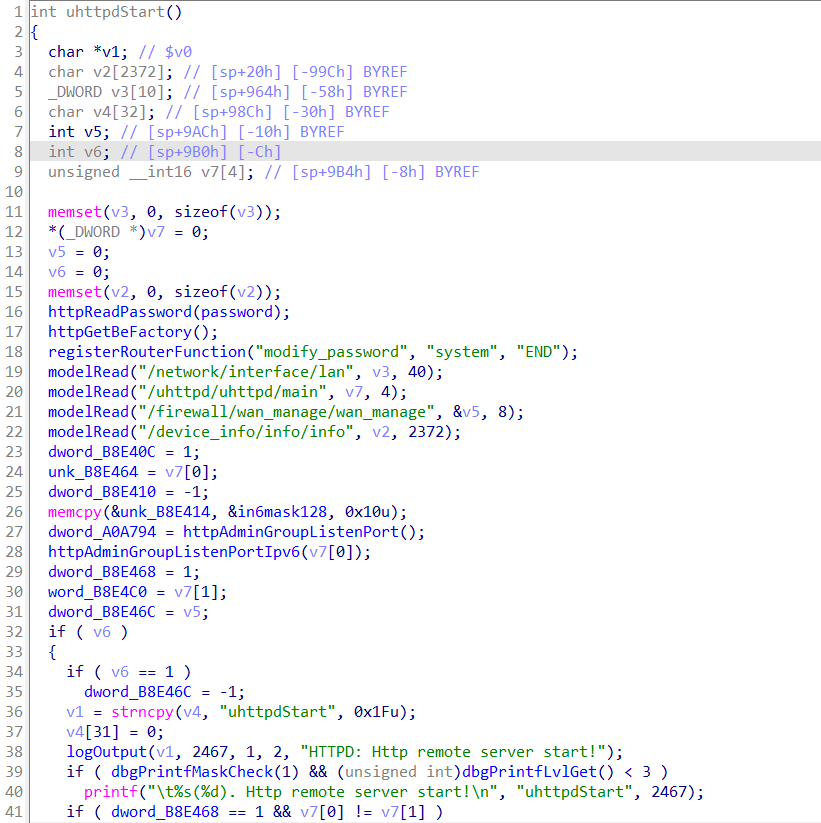The width and height of the screenshot is (821, 823).
Task: Click the "// $v0" register comment
Action: click(165, 52)
